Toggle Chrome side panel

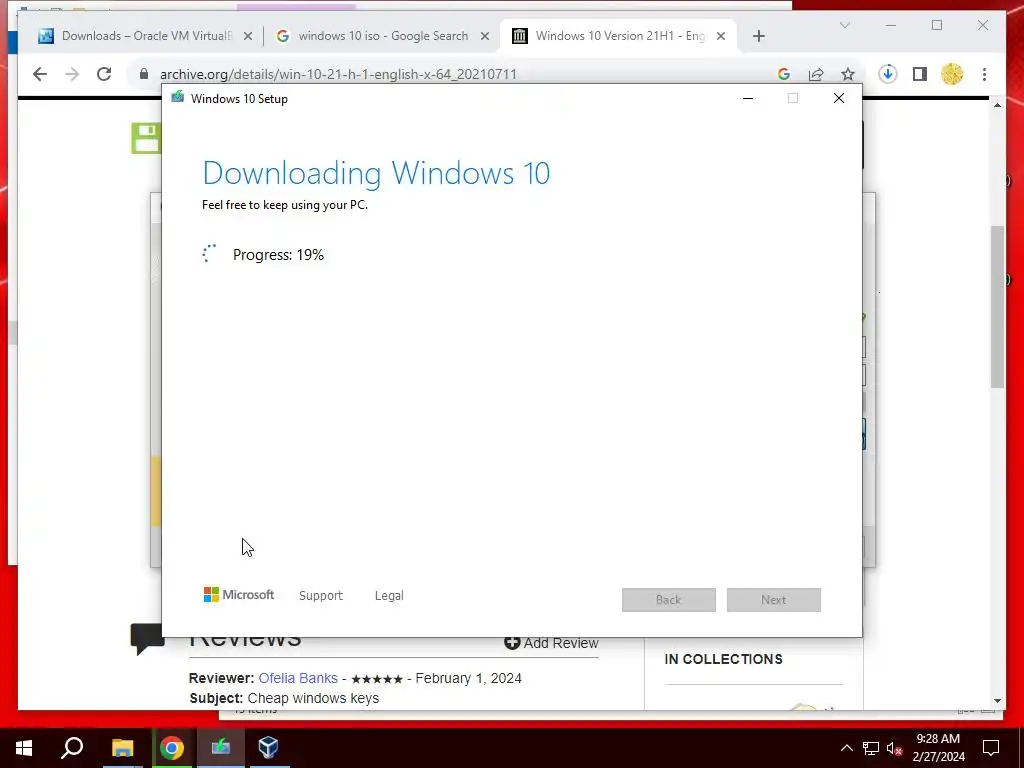(920, 74)
